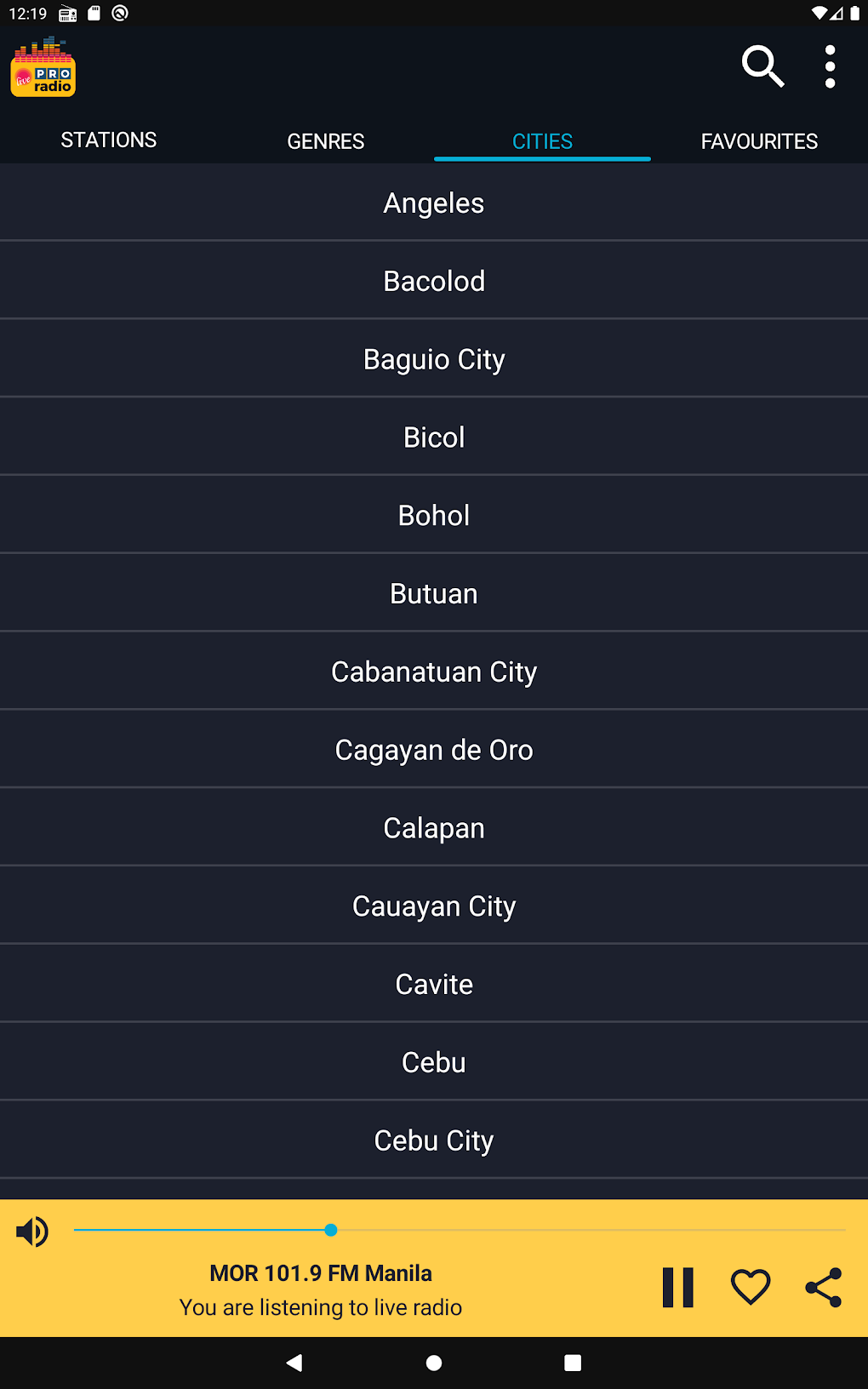
Task: Mute the volume speaker icon
Action: pyautogui.click(x=32, y=1232)
